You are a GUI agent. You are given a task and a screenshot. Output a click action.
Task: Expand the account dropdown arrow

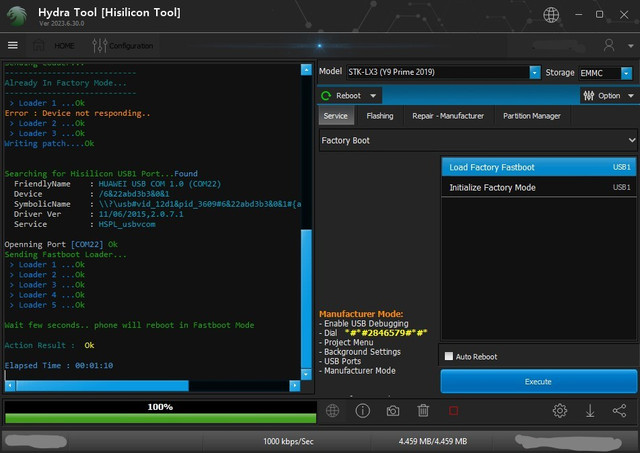pos(631,46)
